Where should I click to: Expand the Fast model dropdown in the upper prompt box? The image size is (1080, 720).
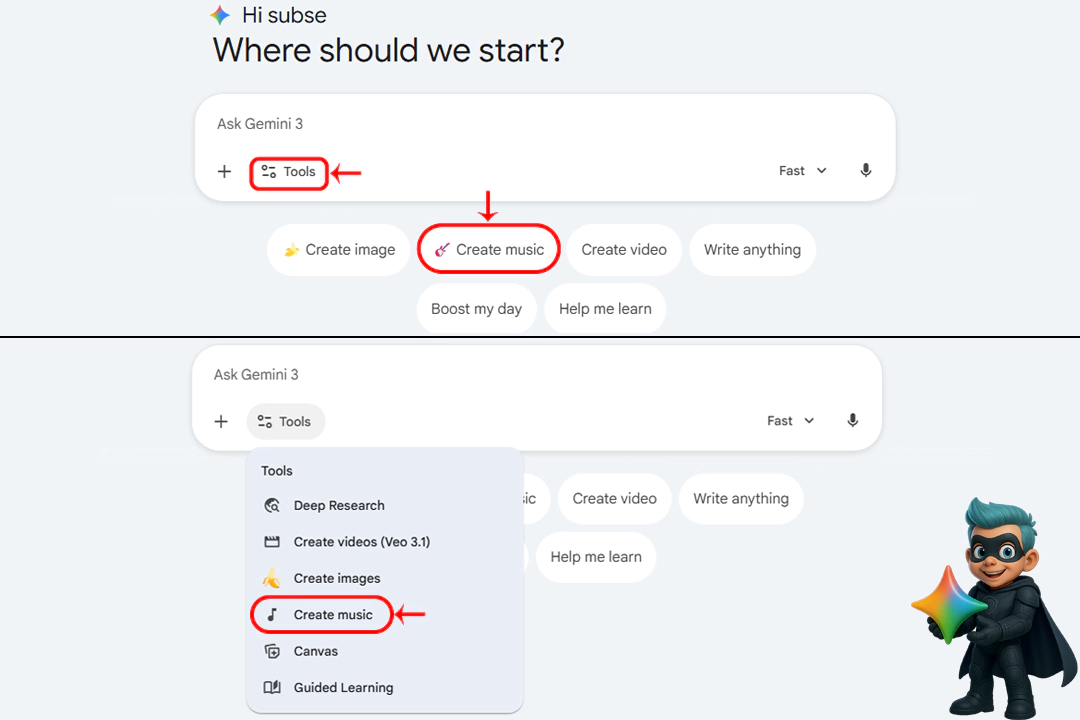(x=803, y=171)
